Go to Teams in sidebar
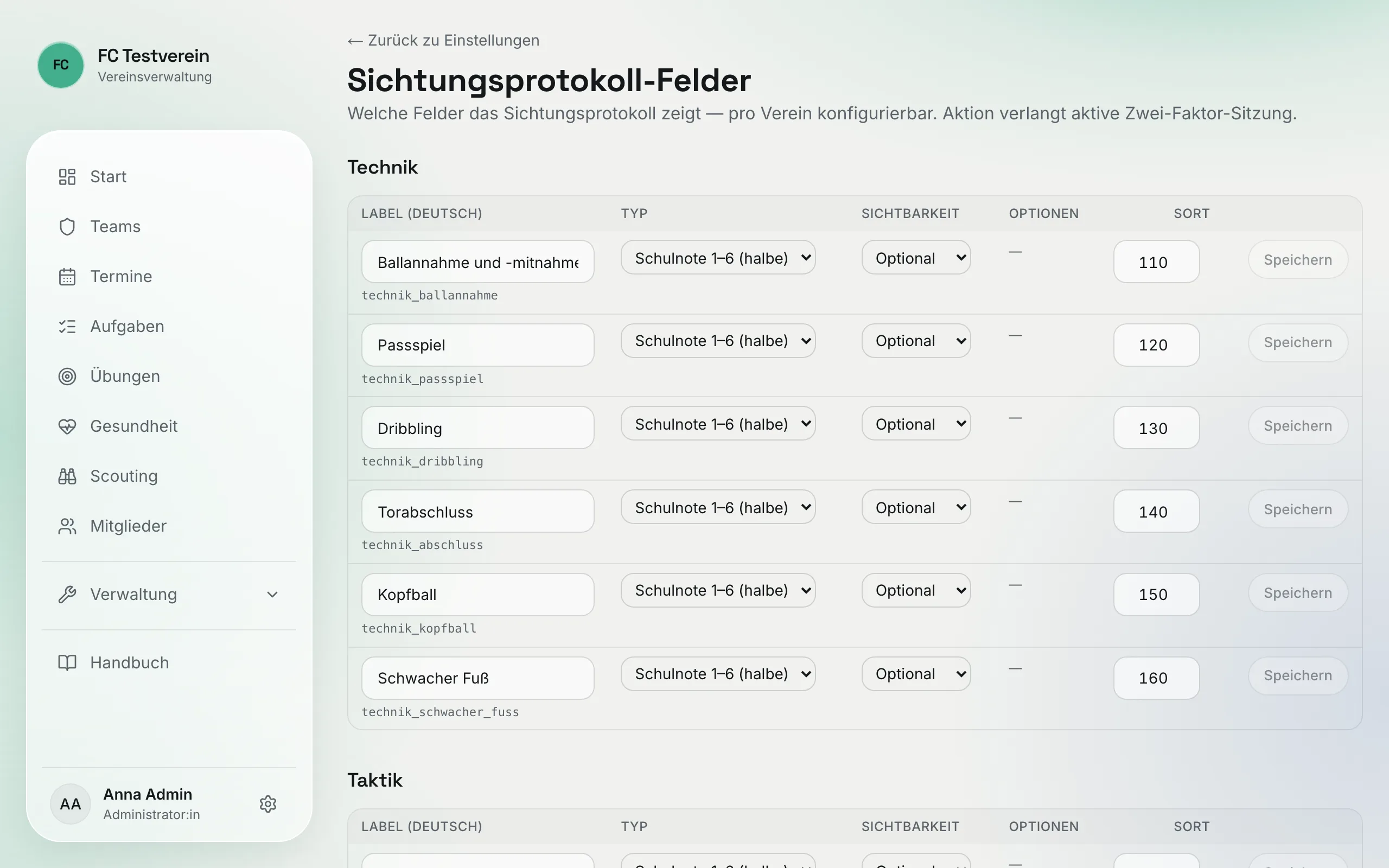 (169, 227)
